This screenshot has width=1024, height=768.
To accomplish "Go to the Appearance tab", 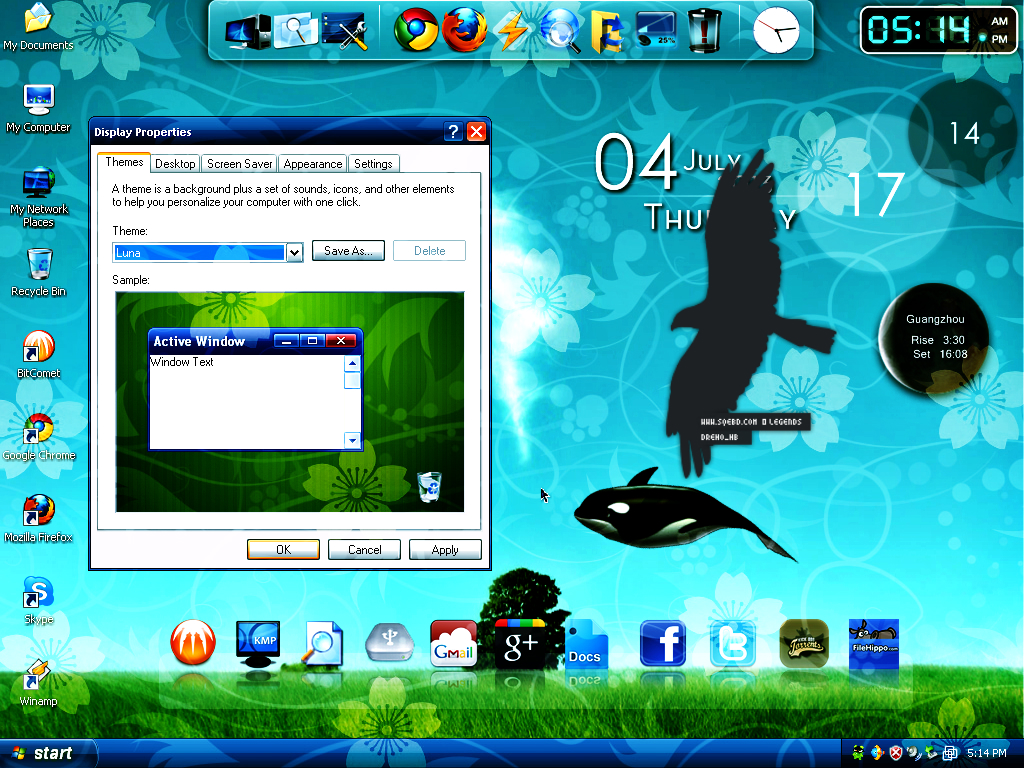I will click(312, 164).
